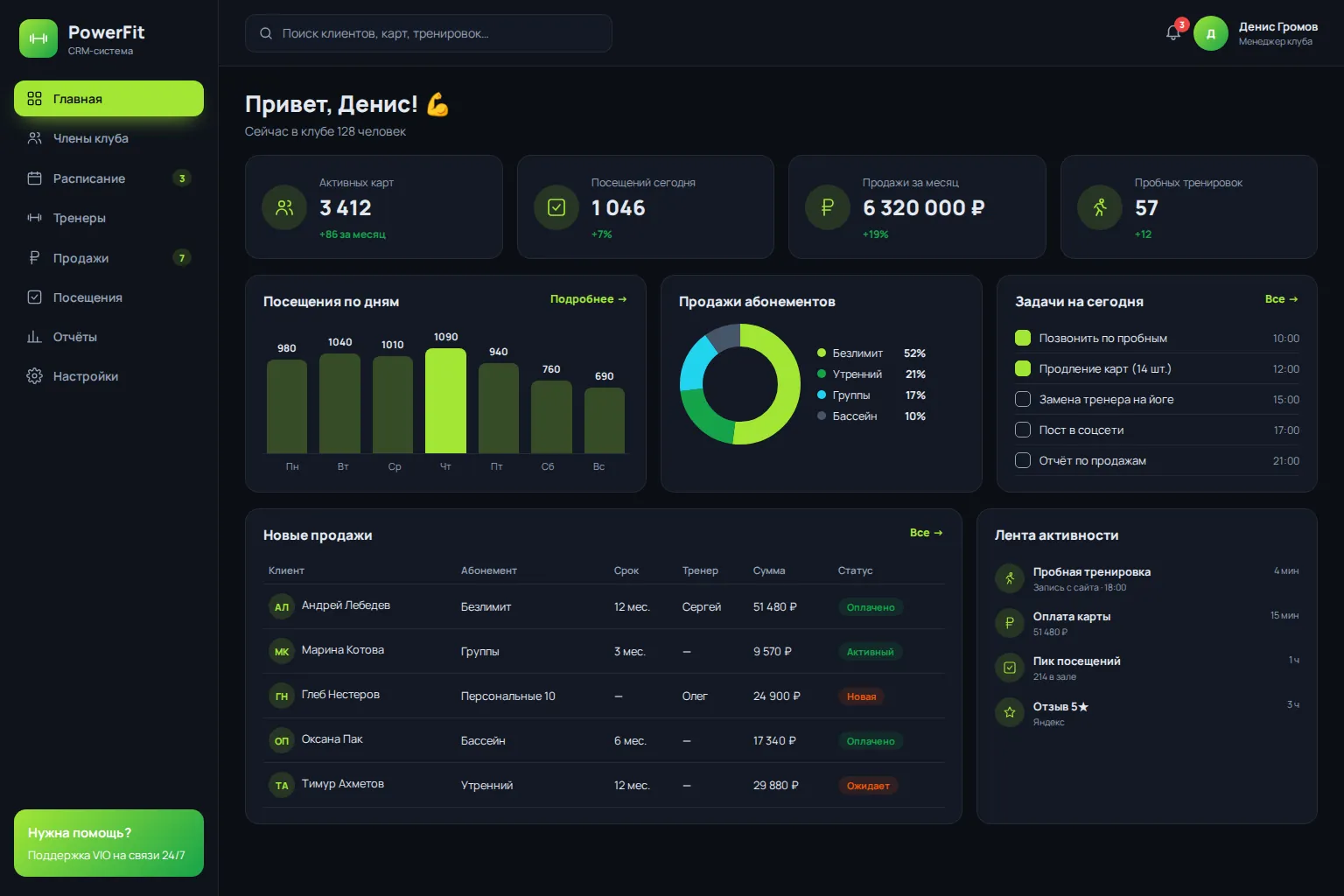
Task: Open the Тренеры section
Action: tap(108, 217)
